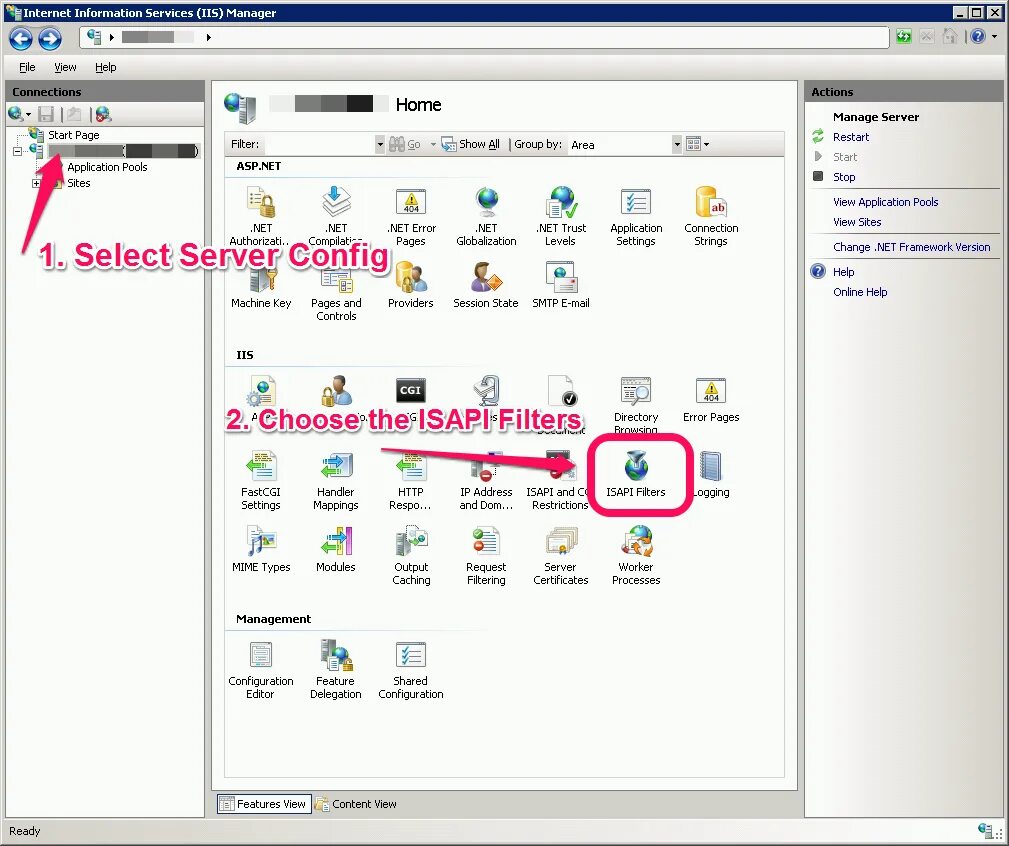
Task: Open Configuration Editor icon
Action: click(x=261, y=670)
